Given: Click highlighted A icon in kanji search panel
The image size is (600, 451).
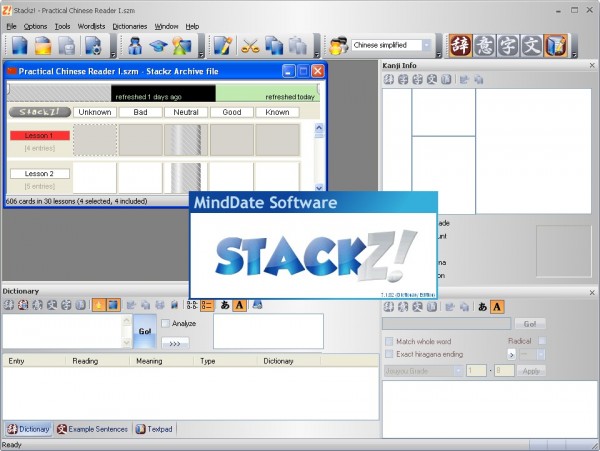Looking at the screenshot, I should click(x=497, y=307).
